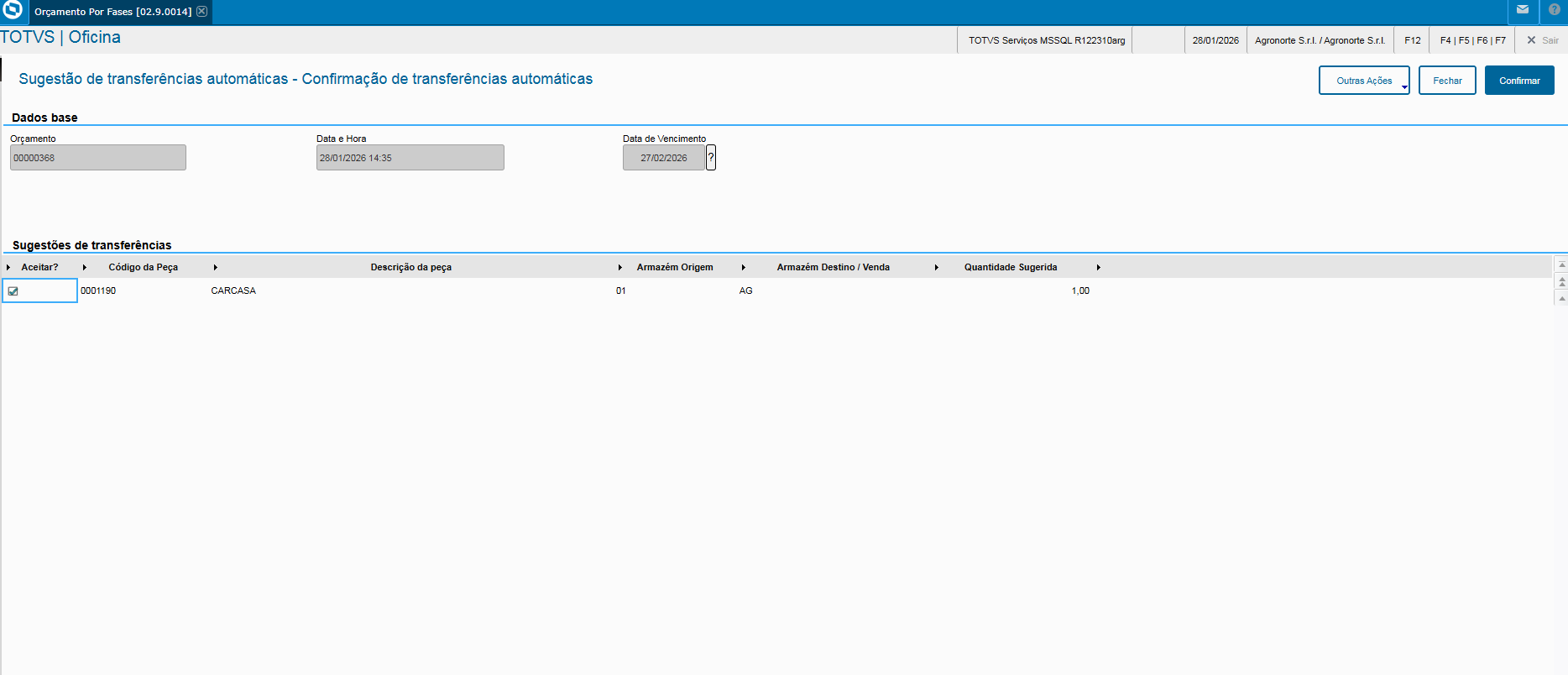Open the help question mark icon

click(x=1555, y=10)
